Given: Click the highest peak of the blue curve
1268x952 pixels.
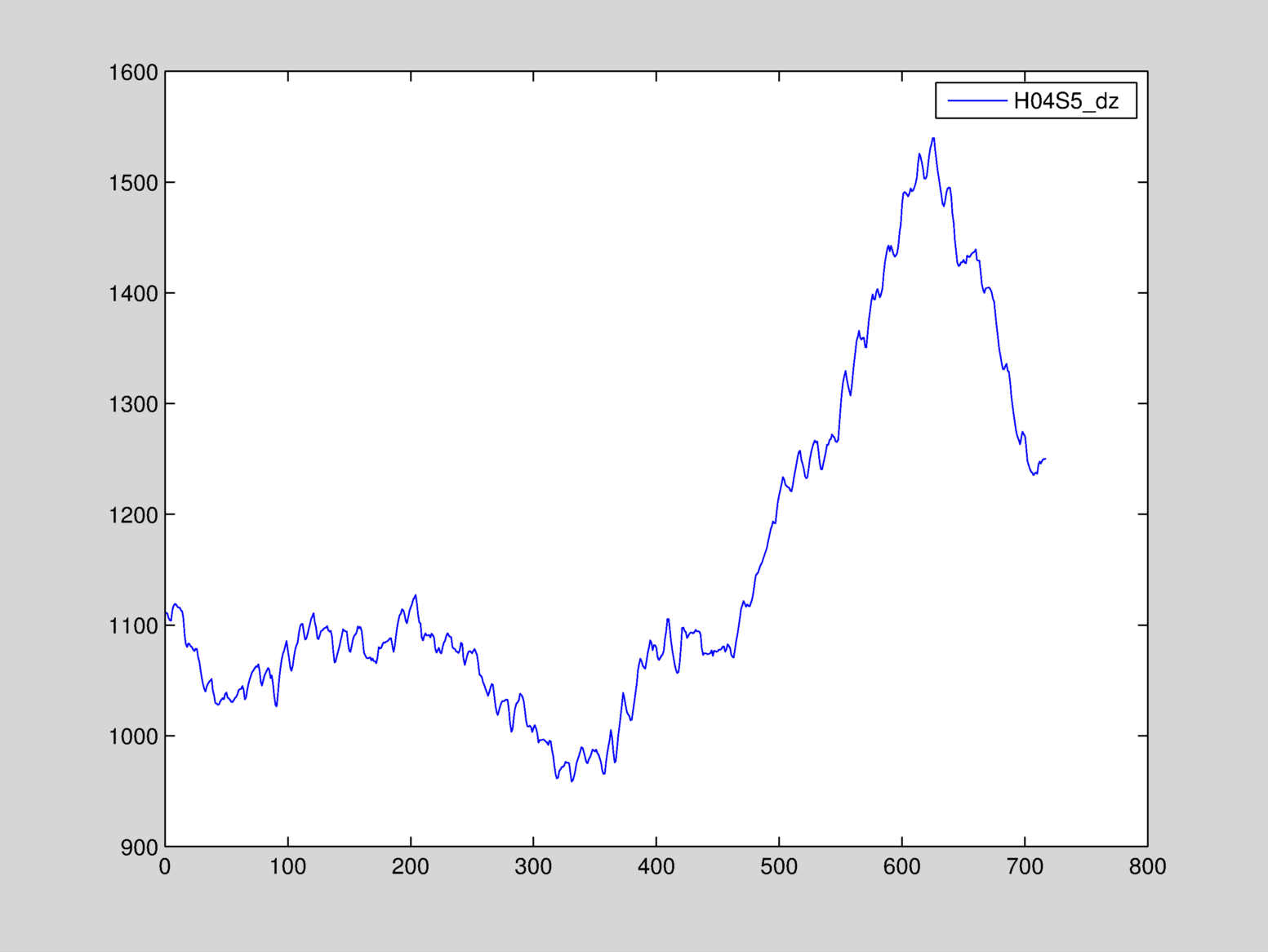Looking at the screenshot, I should (933, 139).
